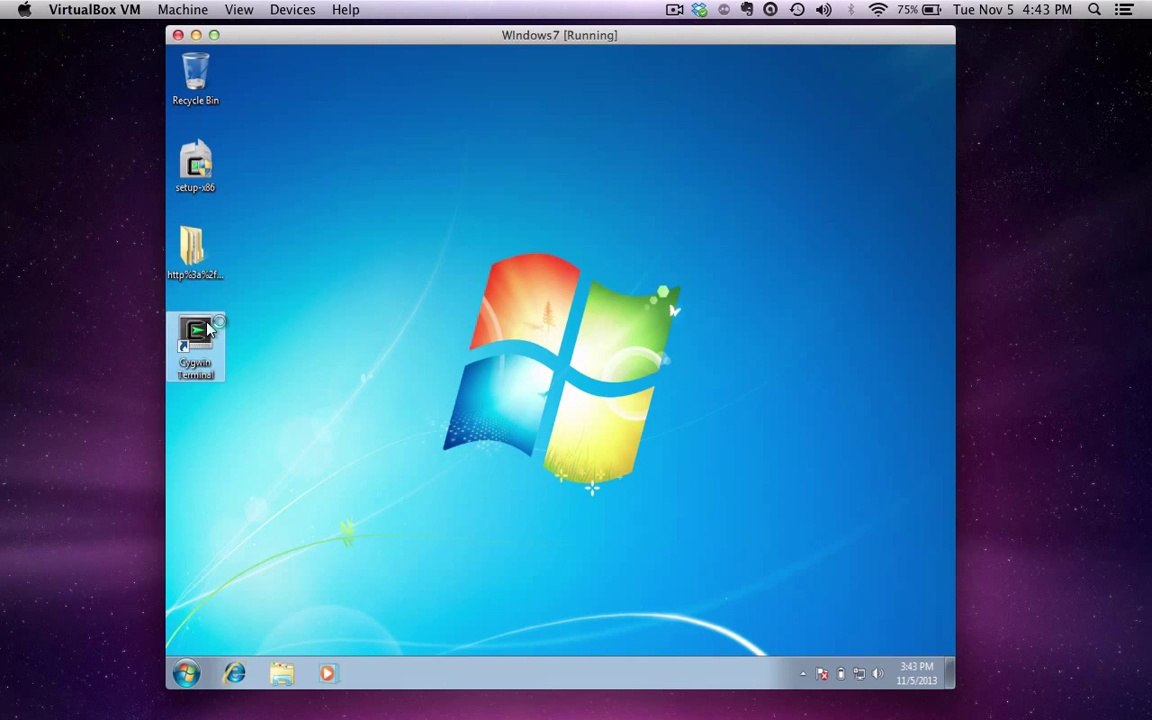Screen dimensions: 1152x720
Task: Open the Evernote elephant menu bar icon
Action: point(747,10)
